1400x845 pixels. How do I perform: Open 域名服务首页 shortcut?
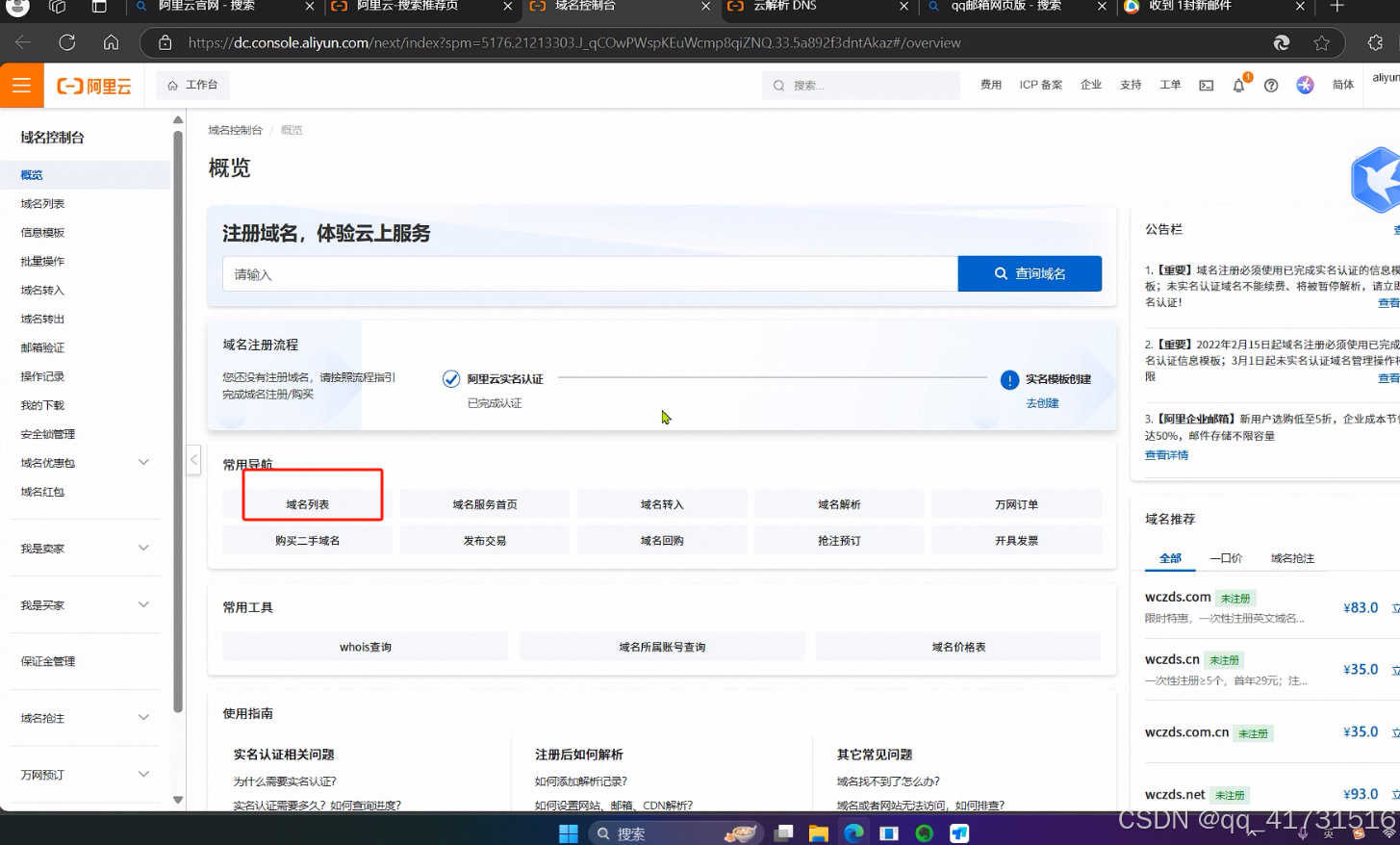pos(485,504)
